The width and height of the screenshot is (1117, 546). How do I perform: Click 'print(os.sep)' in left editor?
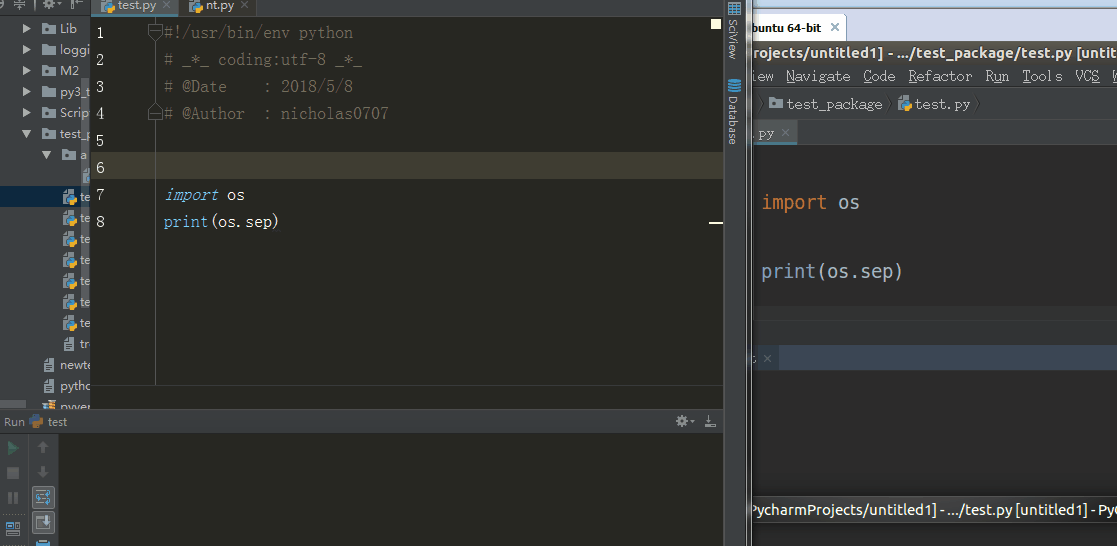point(221,222)
